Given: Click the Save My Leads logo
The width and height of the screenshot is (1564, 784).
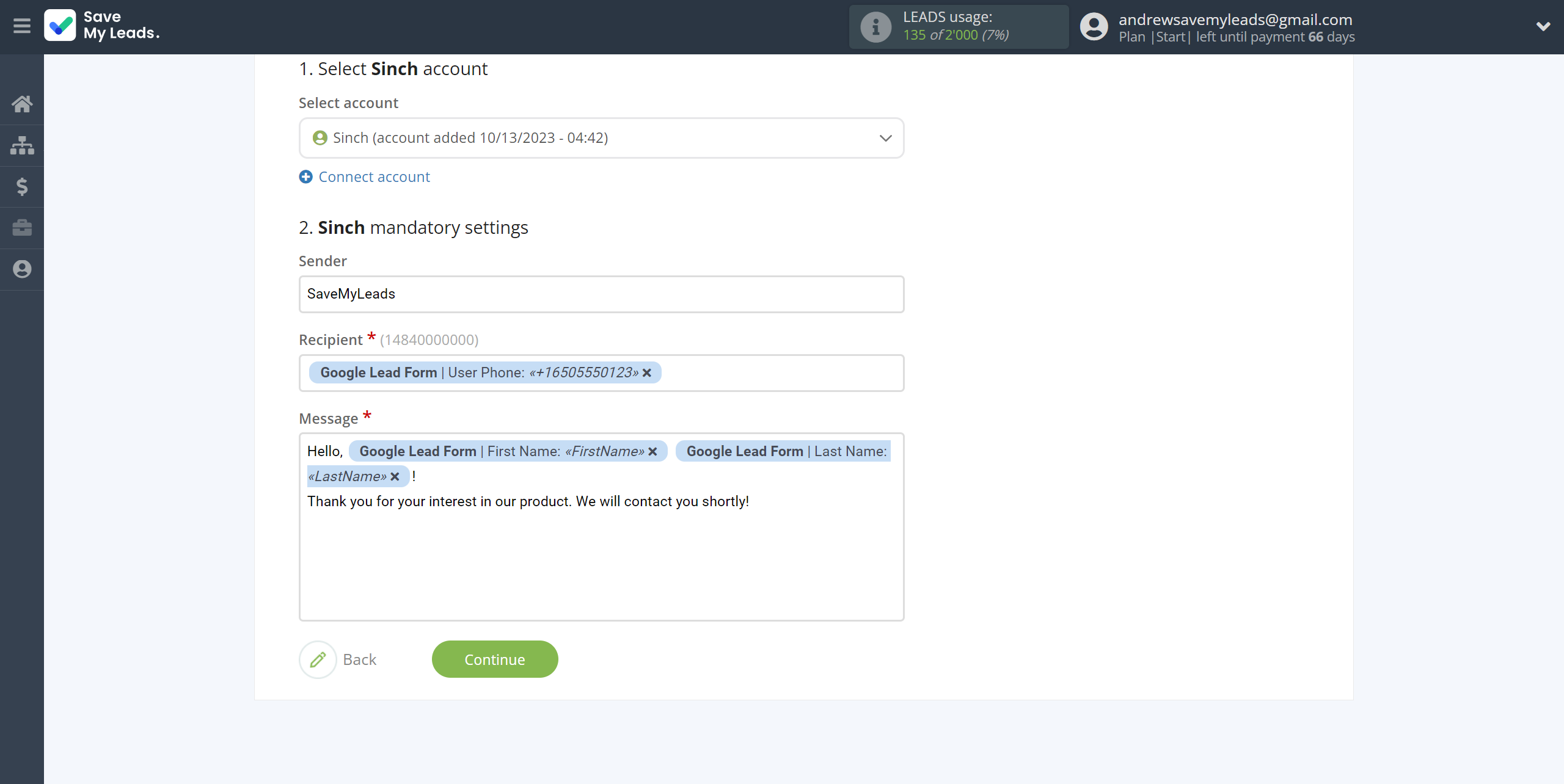Looking at the screenshot, I should [102, 26].
